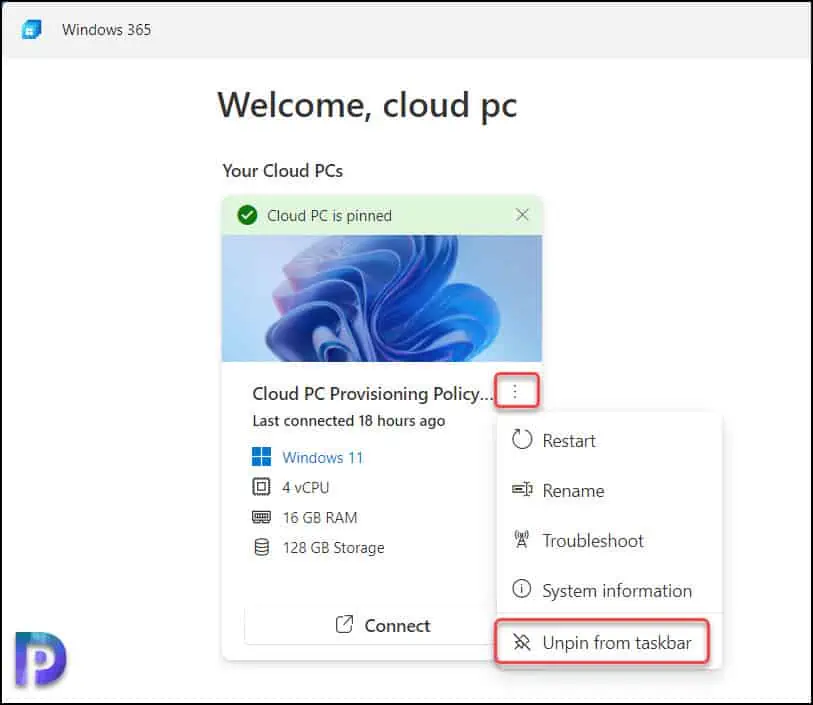
Task: Select Troubleshoot from the menu
Action: click(x=609, y=541)
